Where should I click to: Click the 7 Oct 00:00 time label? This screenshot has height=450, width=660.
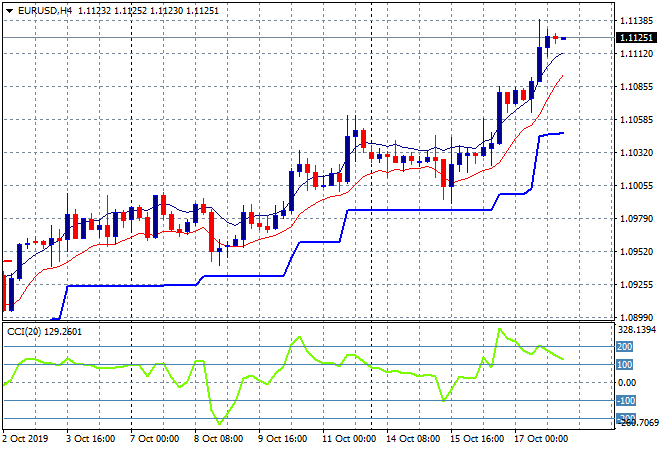click(x=154, y=439)
